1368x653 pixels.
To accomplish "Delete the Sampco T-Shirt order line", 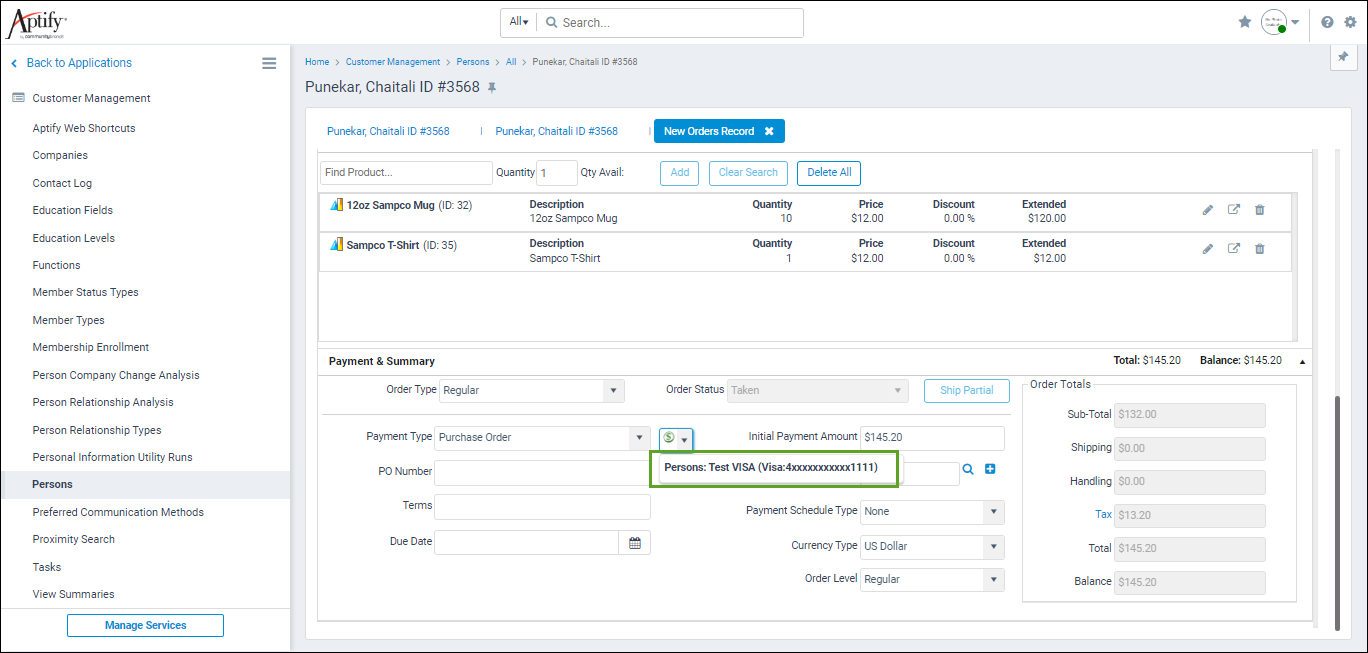I will click(x=1259, y=249).
